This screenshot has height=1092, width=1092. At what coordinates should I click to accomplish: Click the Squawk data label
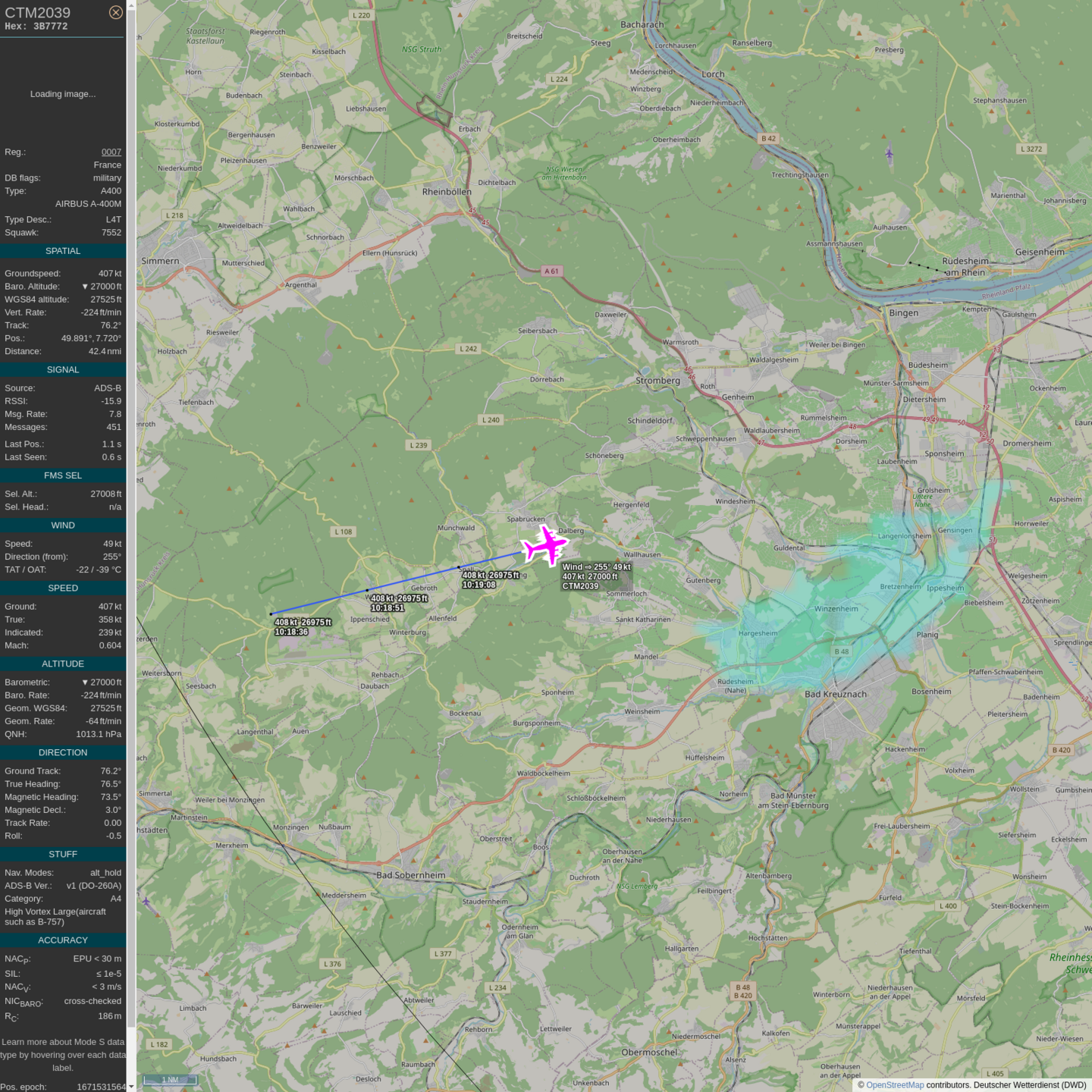pos(21,233)
